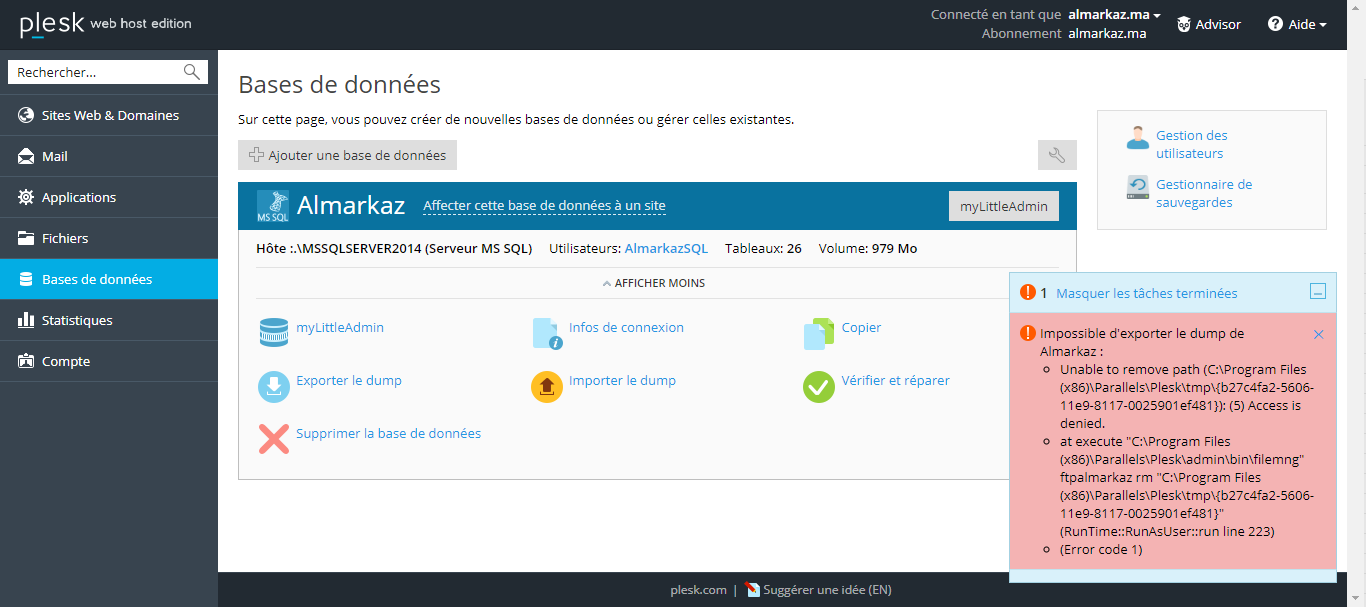Open the Applications menu item
1366x607 pixels.
[x=109, y=197]
